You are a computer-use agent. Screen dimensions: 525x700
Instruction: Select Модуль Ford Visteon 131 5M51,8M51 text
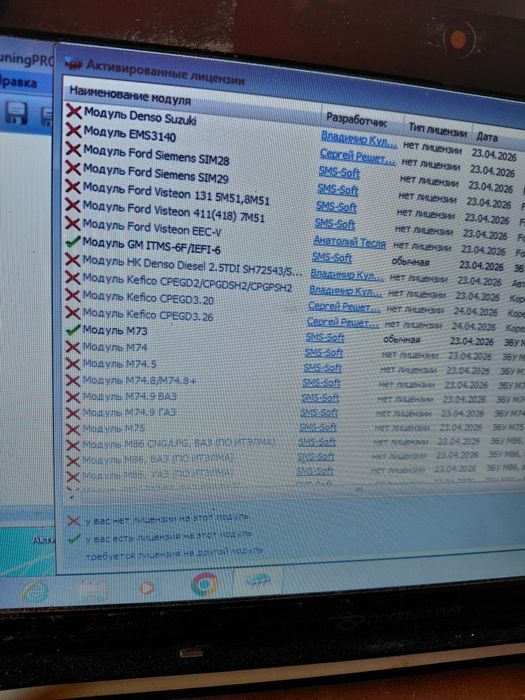176,193
